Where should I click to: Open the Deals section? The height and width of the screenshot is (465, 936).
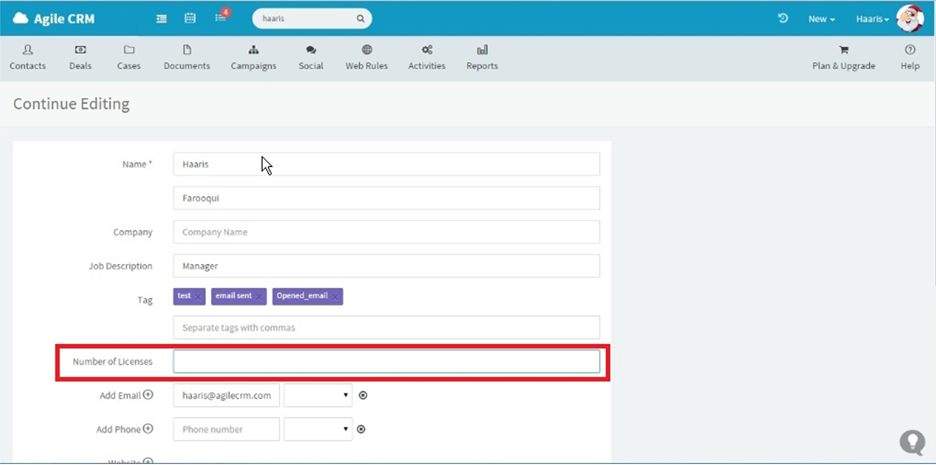tap(80, 58)
